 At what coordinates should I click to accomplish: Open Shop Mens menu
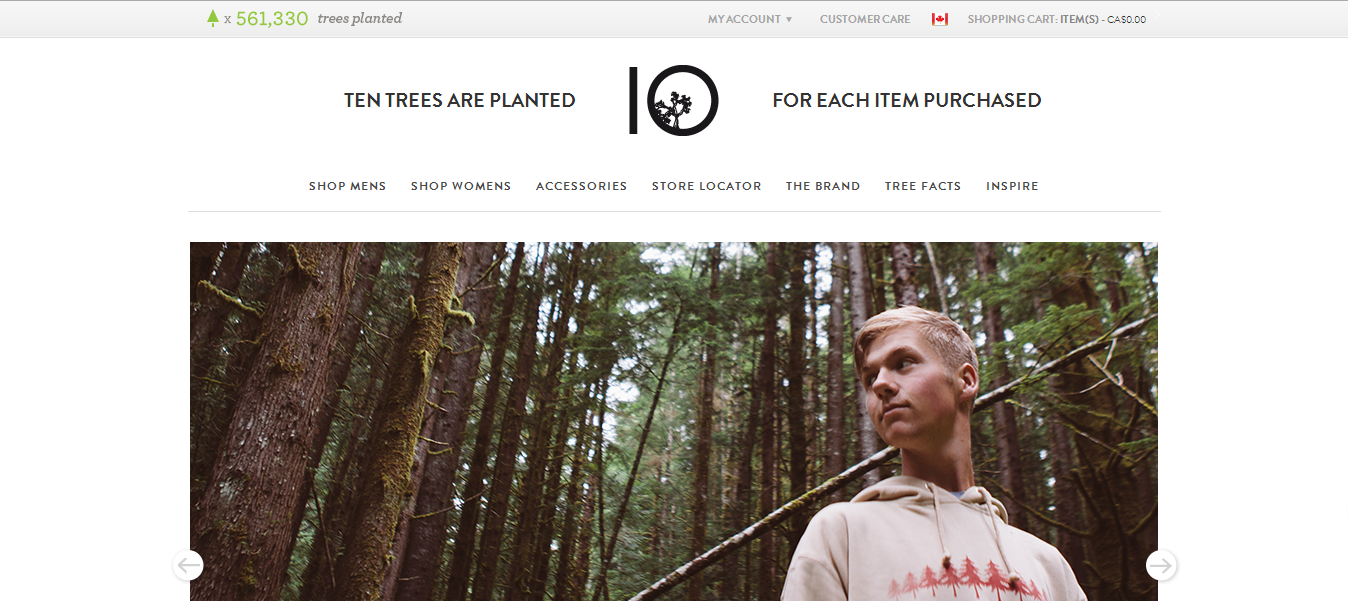click(x=347, y=186)
